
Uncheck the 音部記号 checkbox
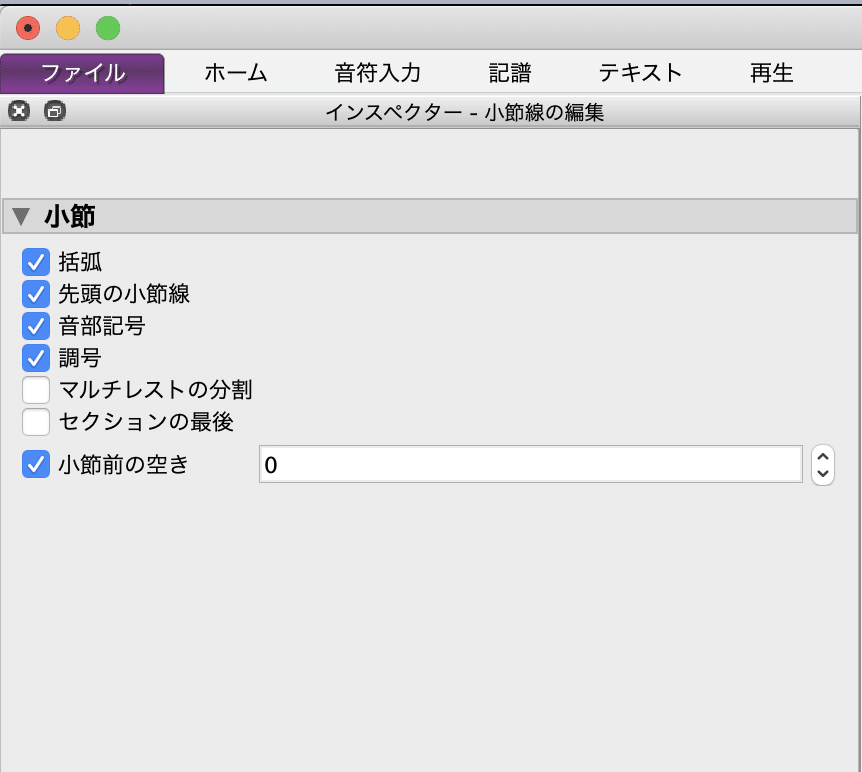coord(36,326)
